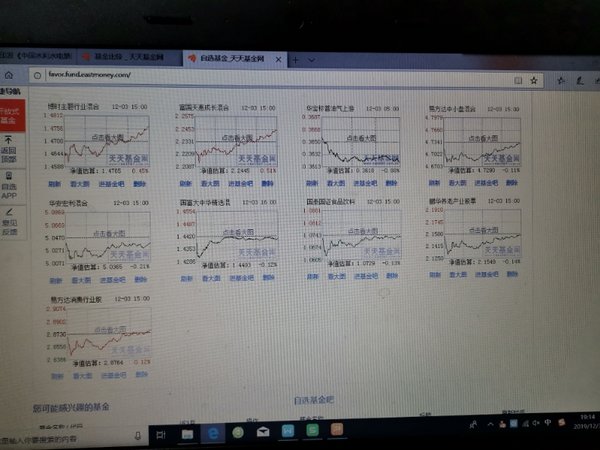Open the 博时主题行业混合 fund chart
The height and width of the screenshot is (450, 600).
106,141
